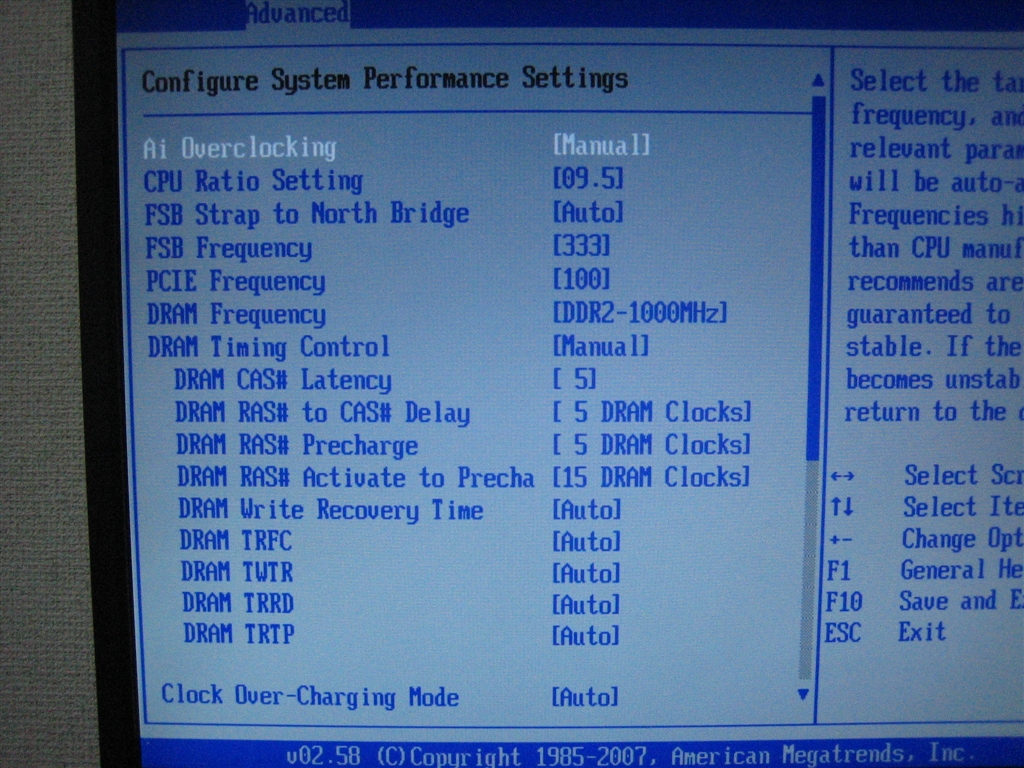Click the F1 General Help hint

925,570
